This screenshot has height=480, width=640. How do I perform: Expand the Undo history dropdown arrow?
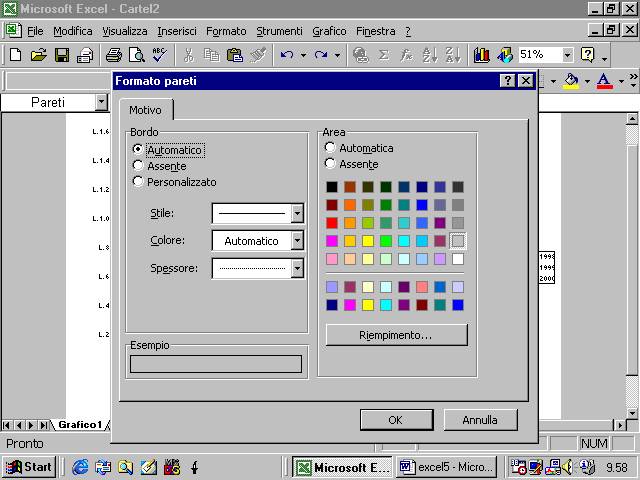click(303, 55)
